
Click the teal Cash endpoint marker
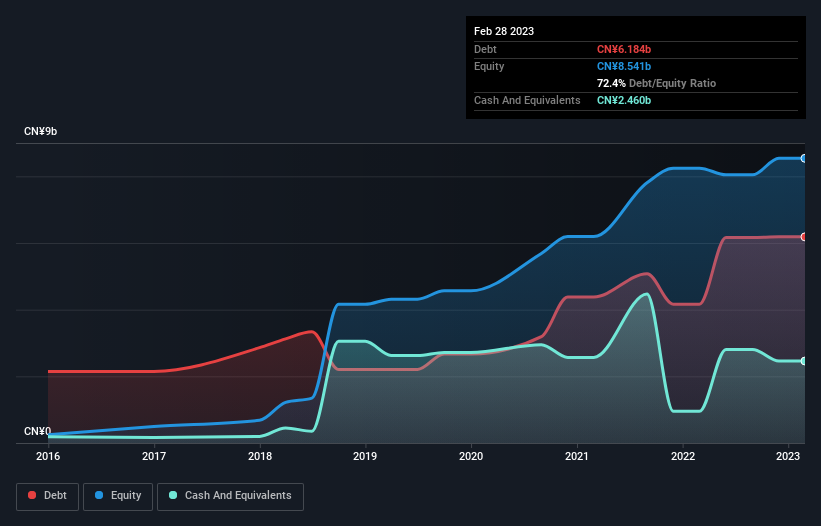[804, 361]
